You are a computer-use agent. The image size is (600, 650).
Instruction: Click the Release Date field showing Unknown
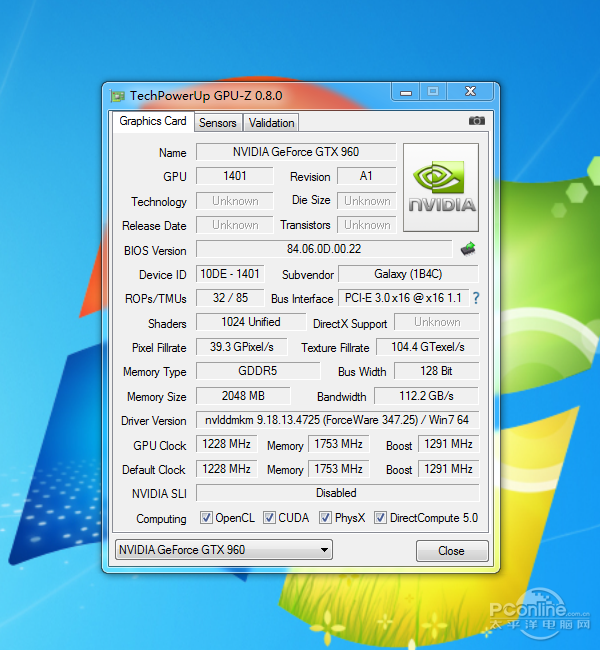(235, 225)
